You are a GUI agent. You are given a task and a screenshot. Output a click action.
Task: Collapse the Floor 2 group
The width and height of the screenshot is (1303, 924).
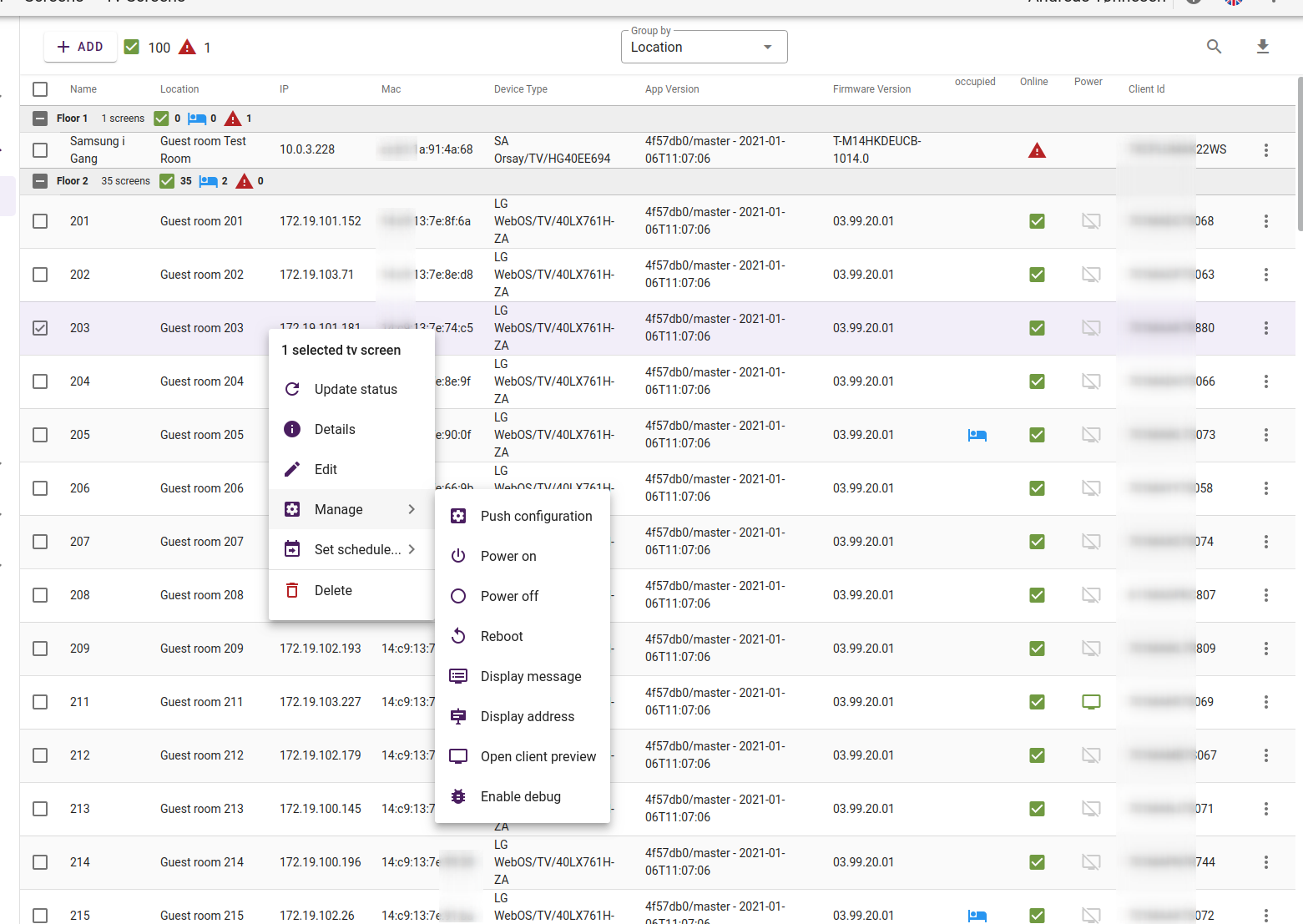(x=40, y=181)
